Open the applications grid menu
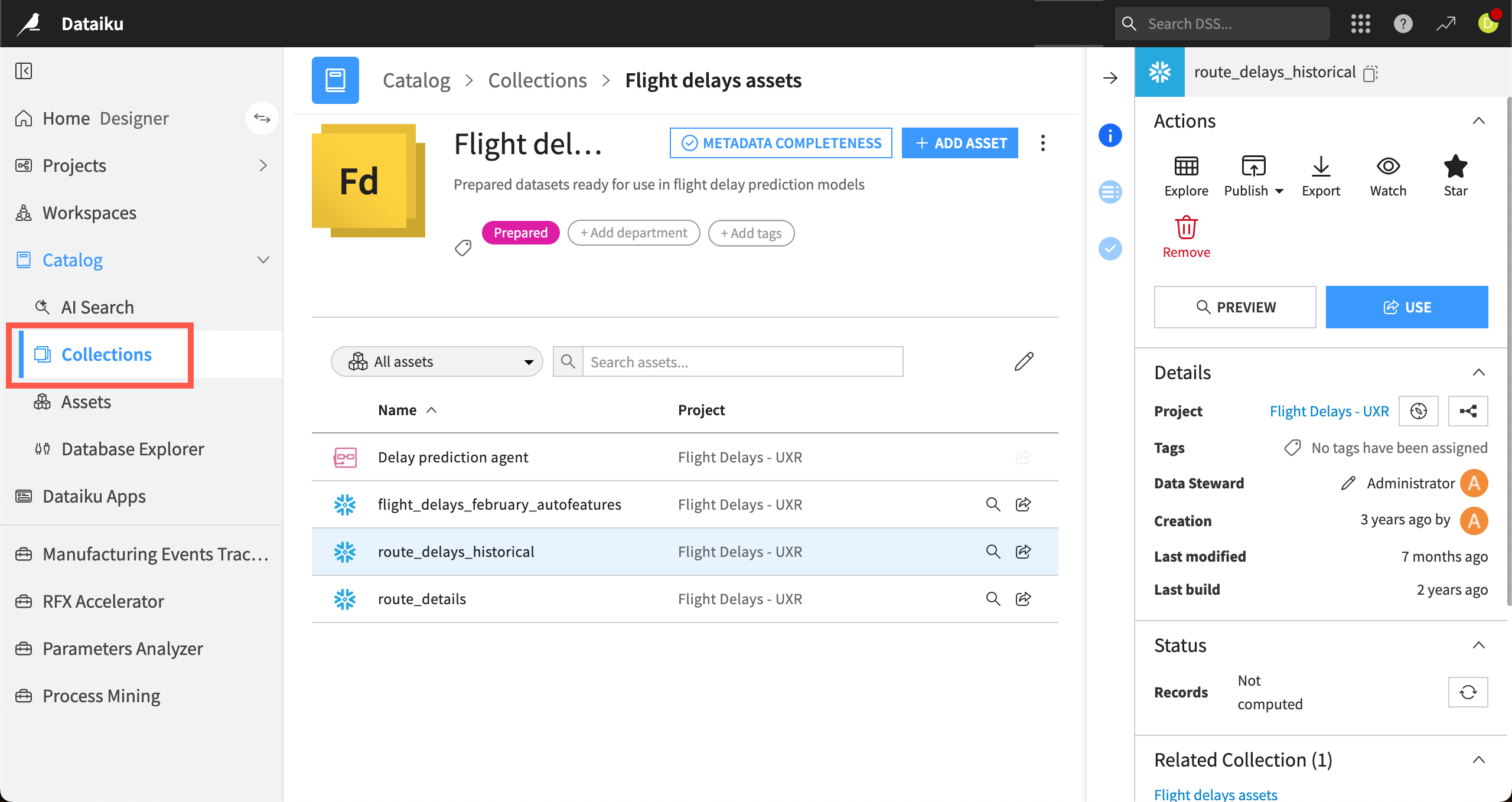1512x802 pixels. [x=1361, y=24]
